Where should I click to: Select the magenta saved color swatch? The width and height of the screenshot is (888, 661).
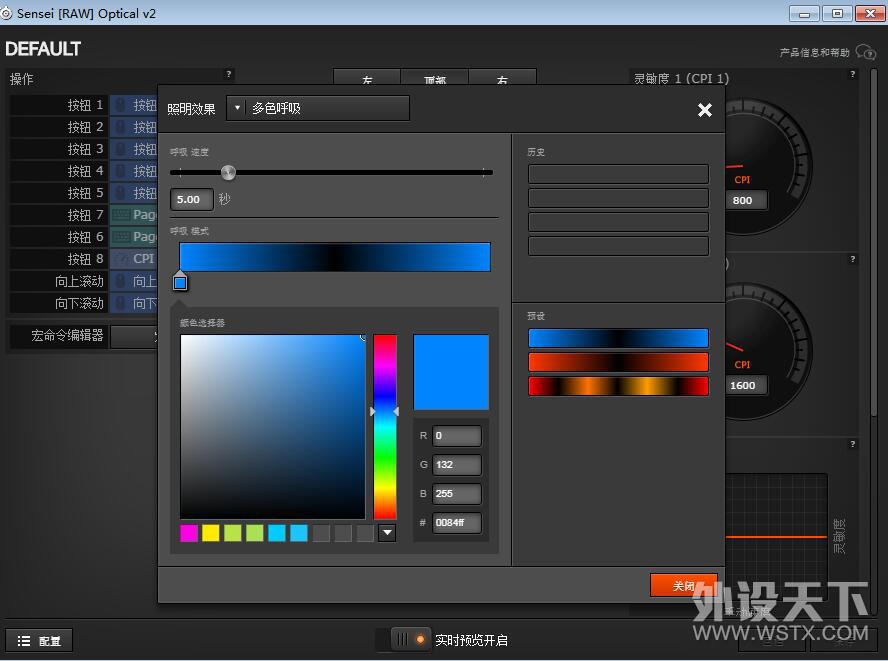[x=189, y=533]
